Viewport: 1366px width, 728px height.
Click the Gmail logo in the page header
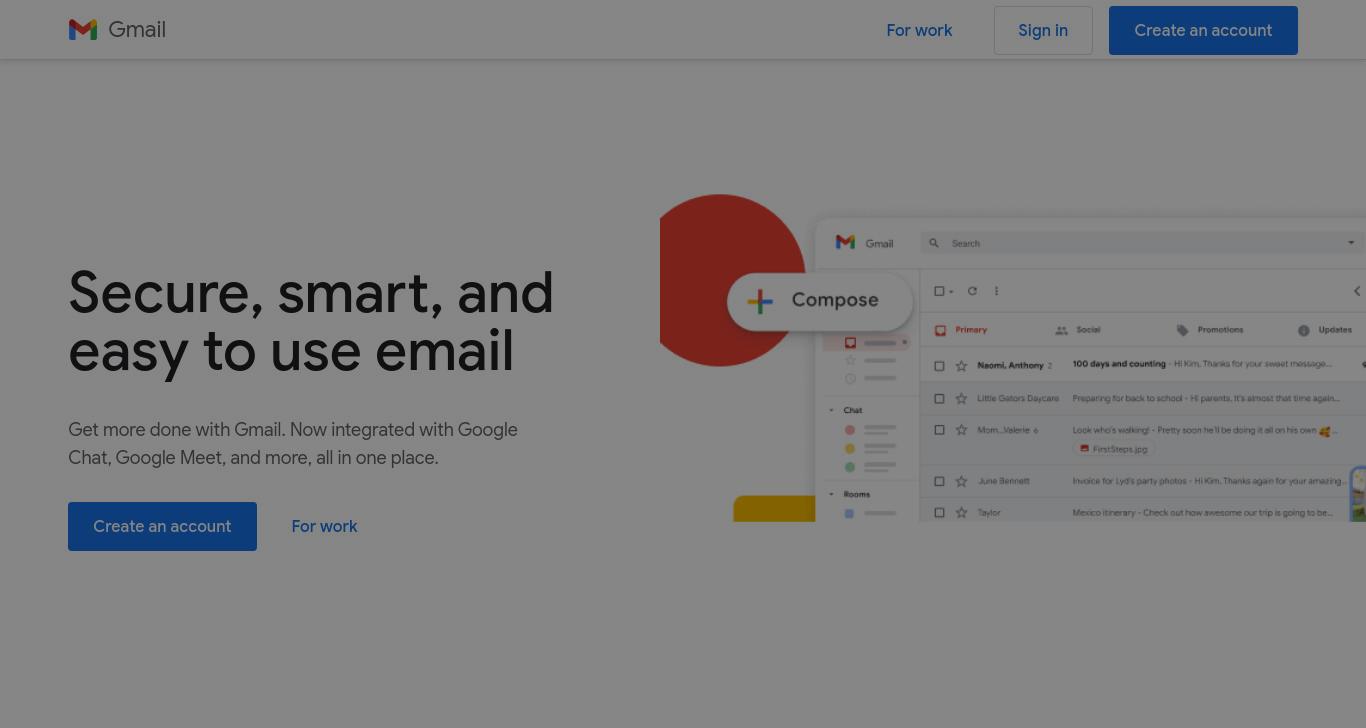pos(117,30)
